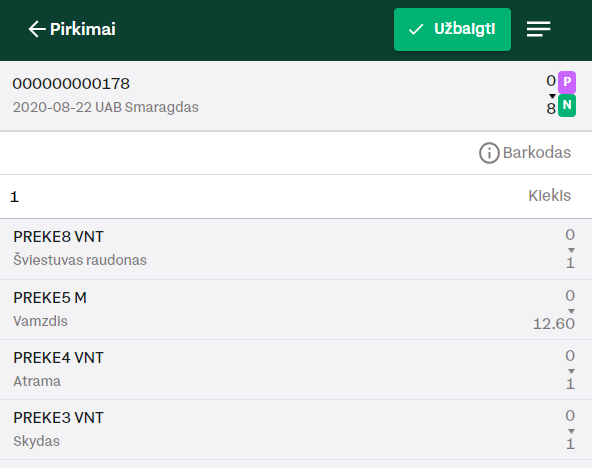This screenshot has height=469, width=597.
Task: Click the arrow in Šviestuvas raudonas quantity
Action: click(571, 250)
